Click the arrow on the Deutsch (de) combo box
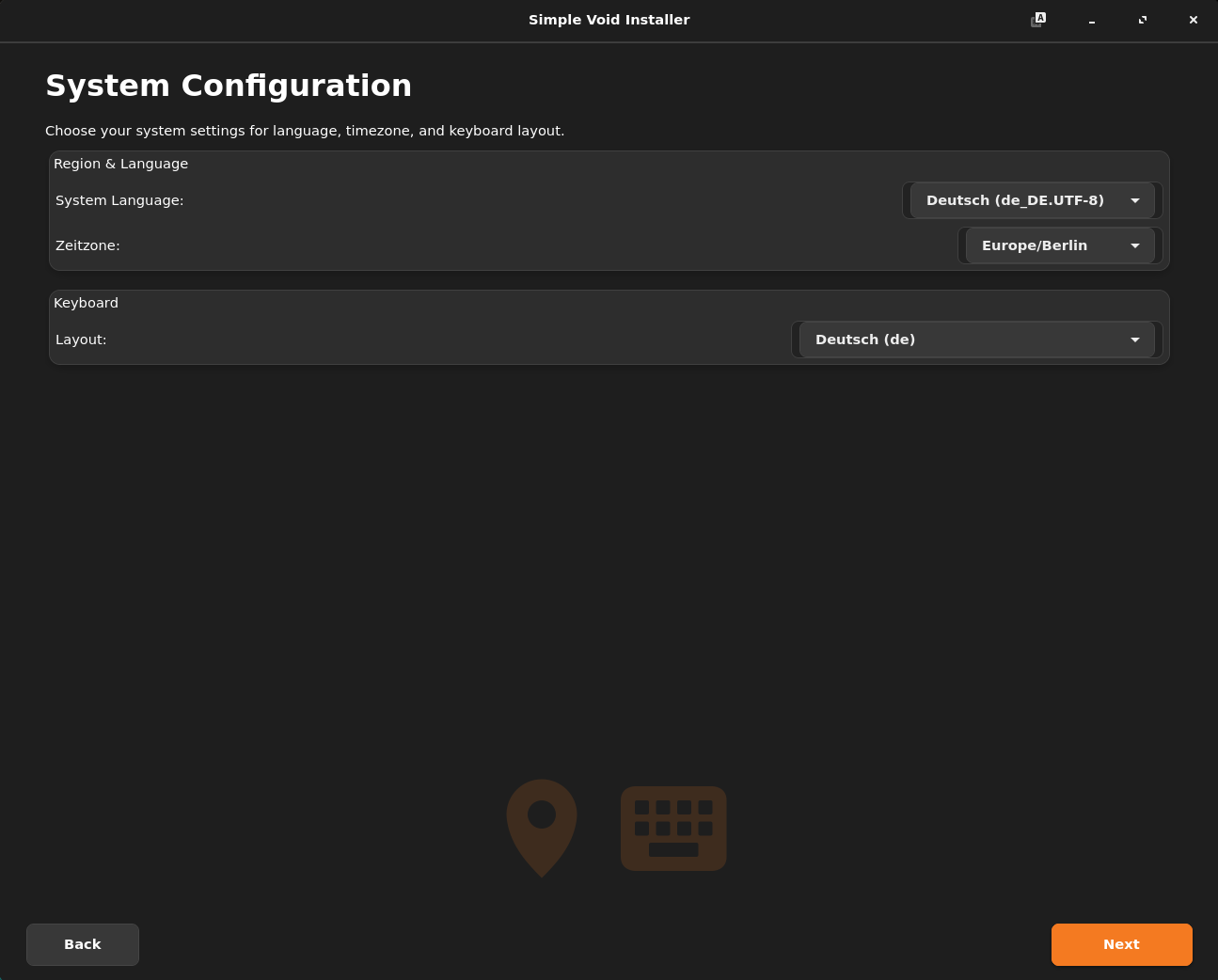Viewport: 1218px width, 980px height. (1135, 340)
